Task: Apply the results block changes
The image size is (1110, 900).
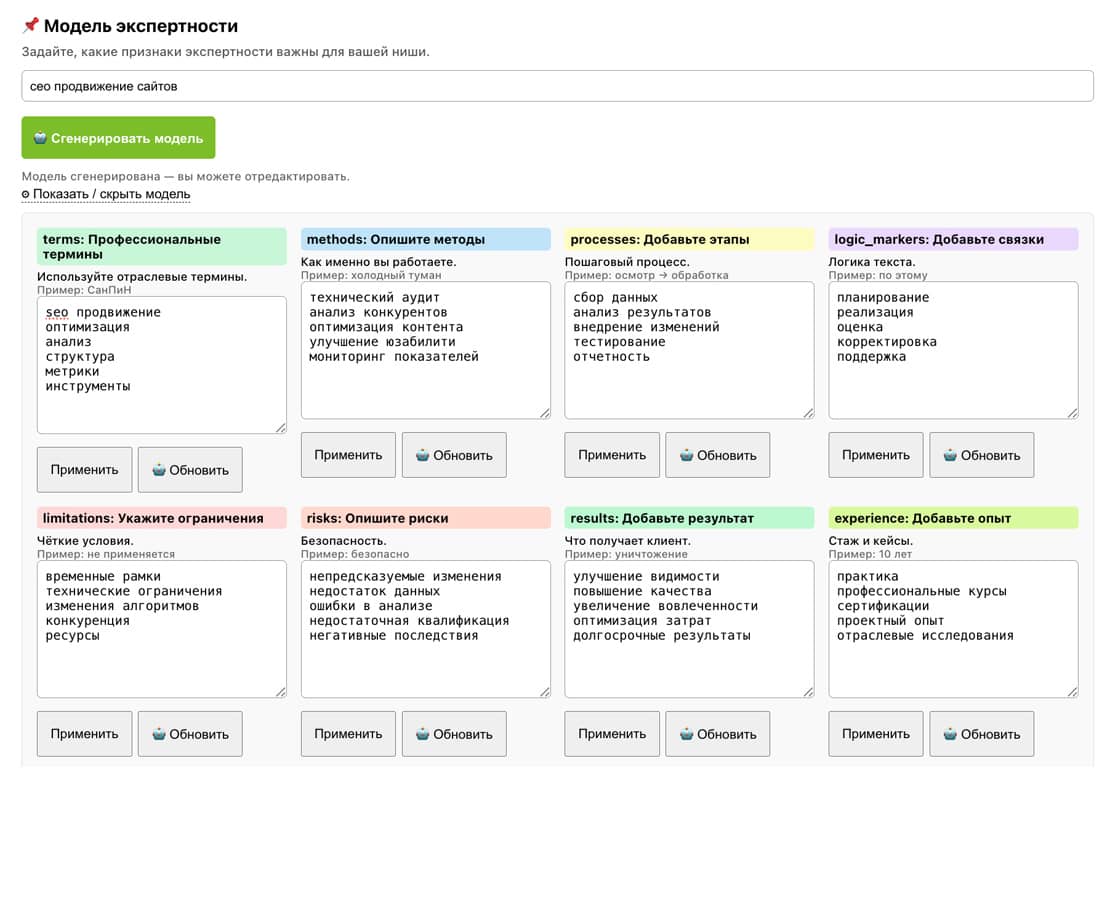Action: [x=612, y=734]
